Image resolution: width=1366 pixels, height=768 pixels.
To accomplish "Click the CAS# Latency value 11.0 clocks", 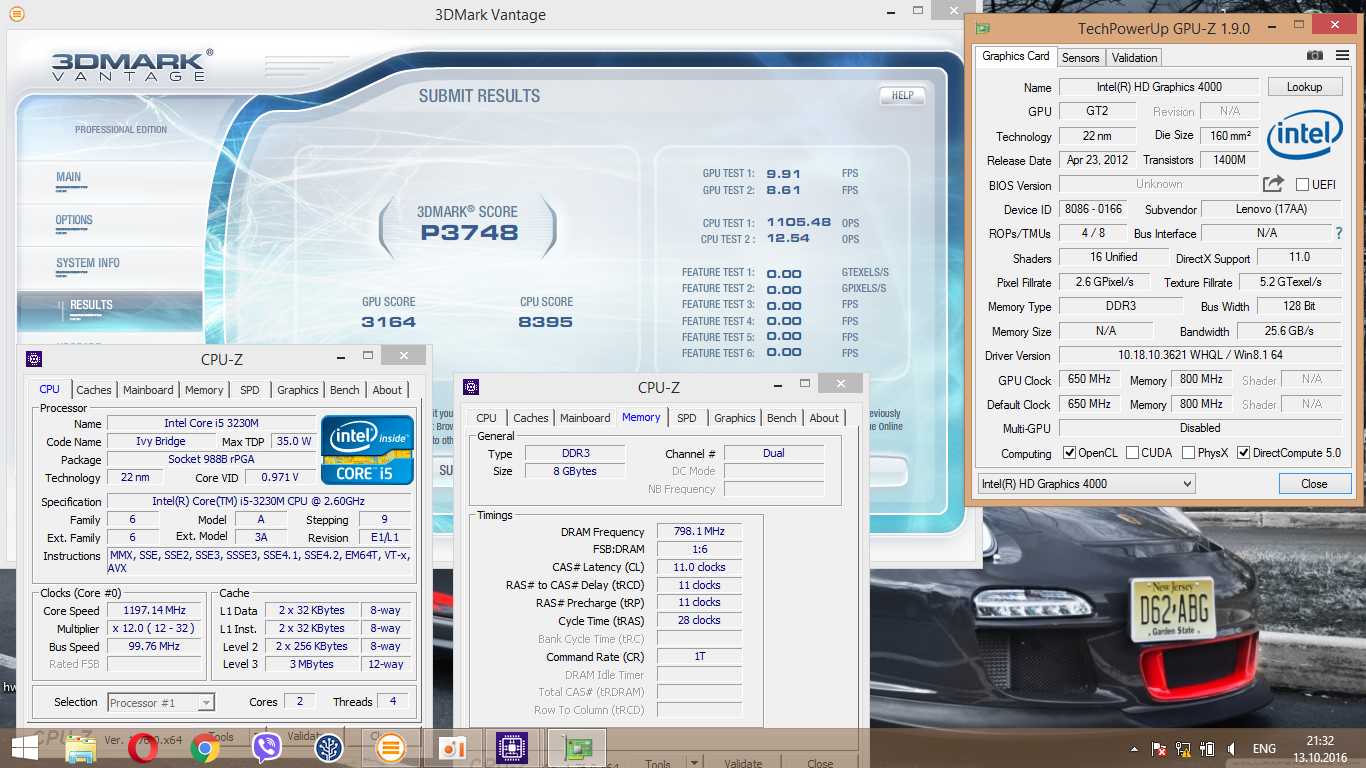I will pos(699,567).
